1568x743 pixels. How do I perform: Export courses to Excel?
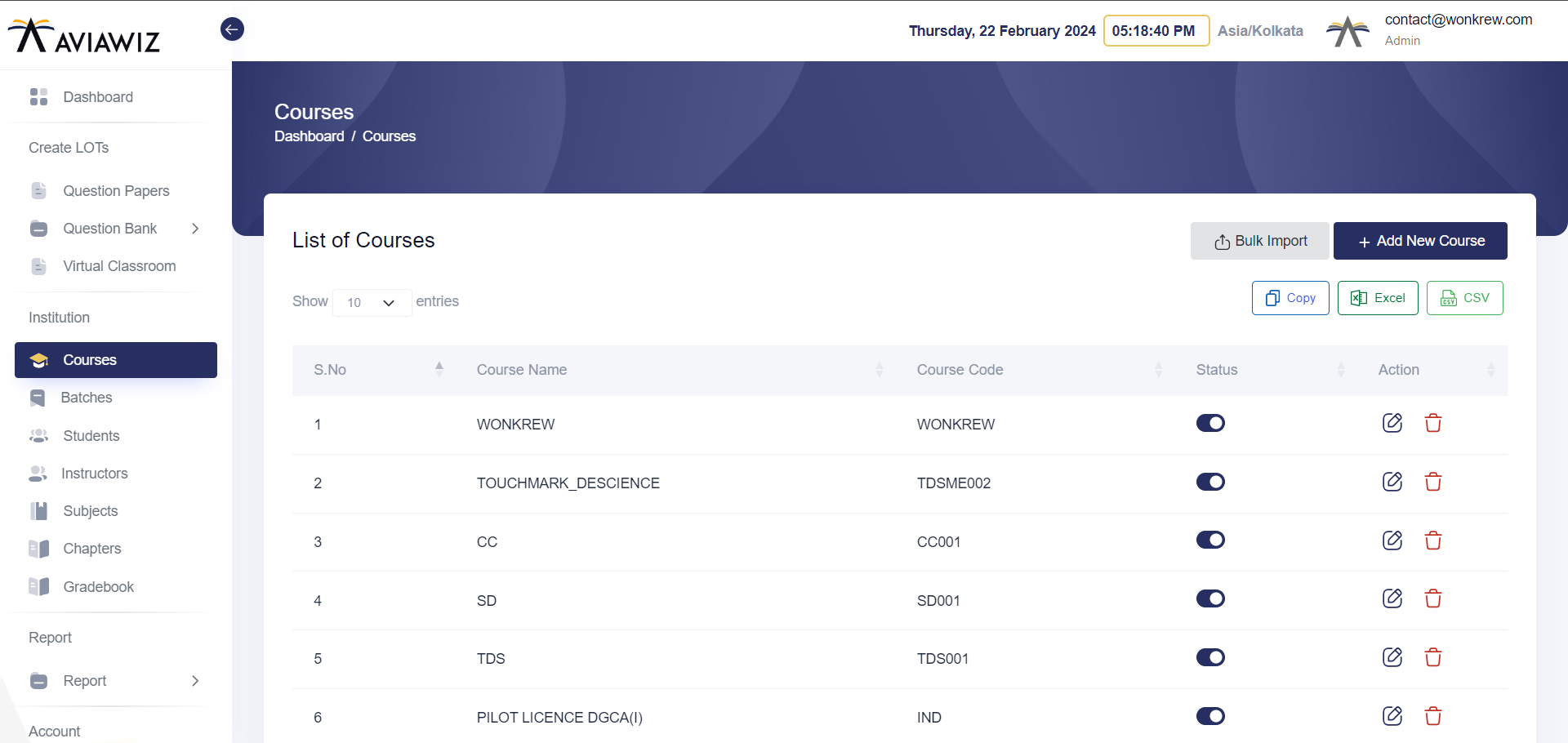tap(1378, 298)
